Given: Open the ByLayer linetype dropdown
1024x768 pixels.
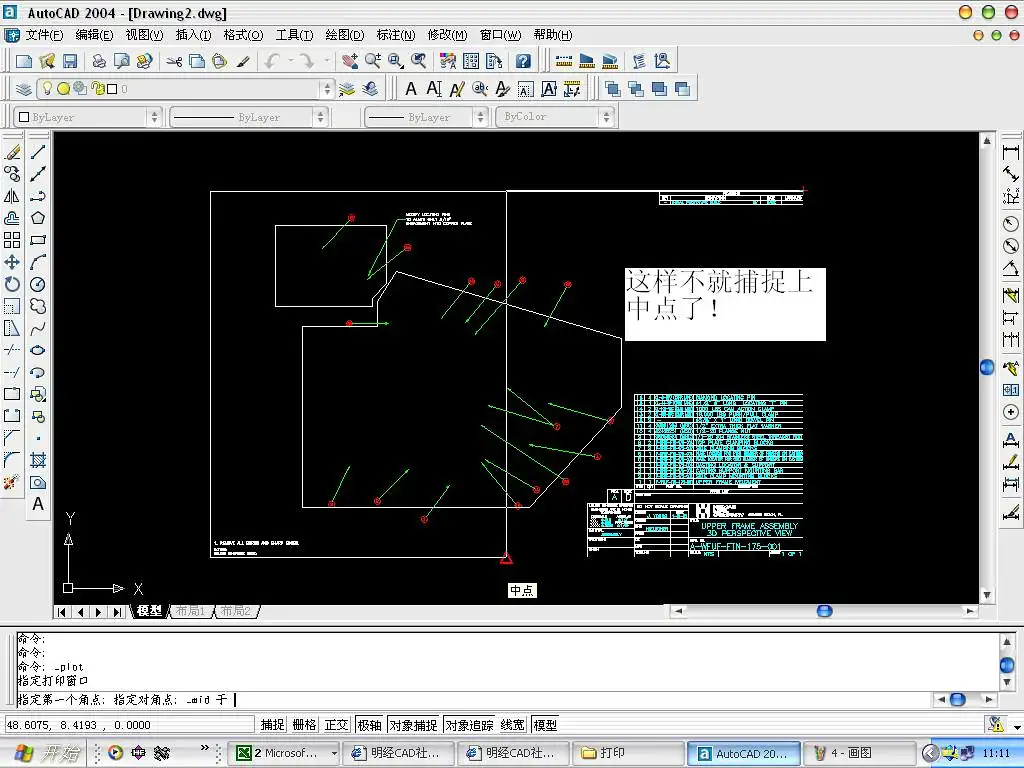Looking at the screenshot, I should (320, 117).
